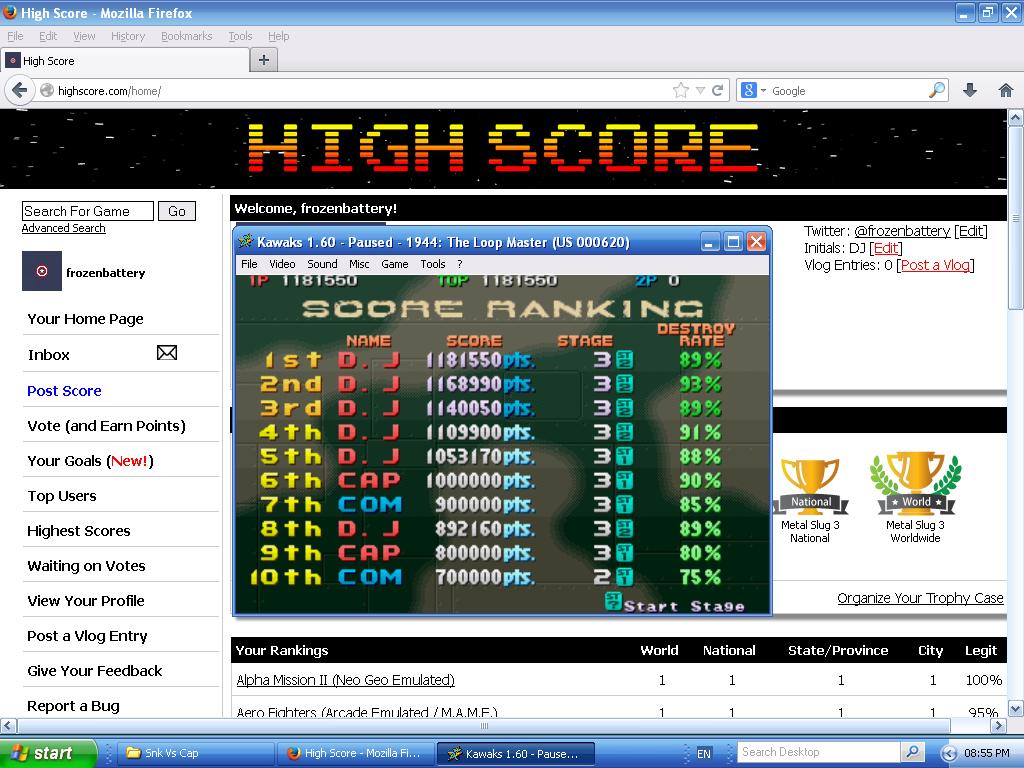Click the vertical scrollbar up arrow
The height and width of the screenshot is (768, 1024).
(1016, 118)
